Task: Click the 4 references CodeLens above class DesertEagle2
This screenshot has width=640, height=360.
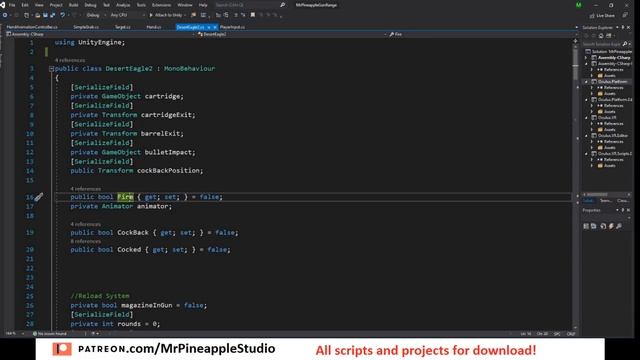Action: coord(70,60)
